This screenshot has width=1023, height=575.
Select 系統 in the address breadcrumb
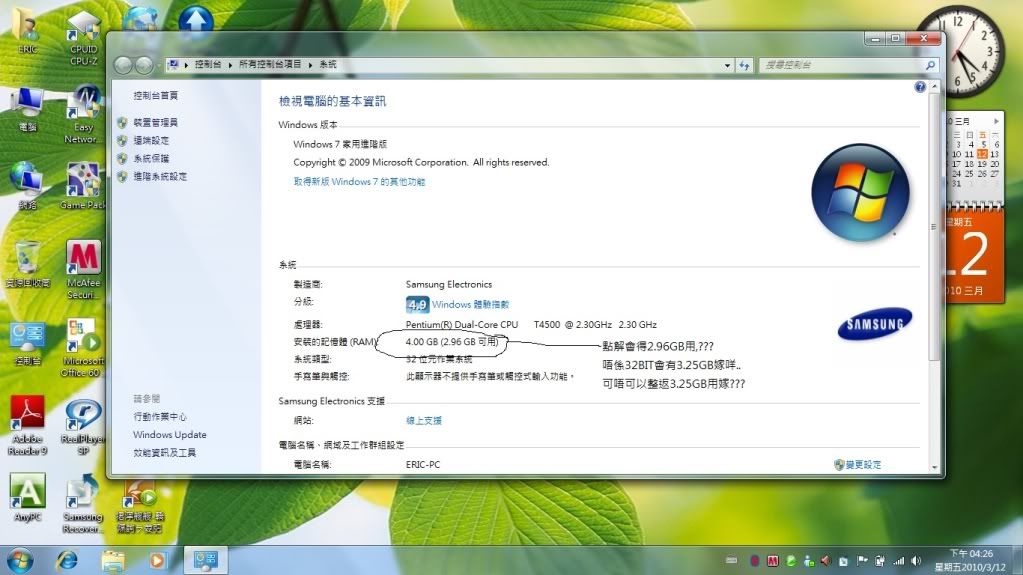coord(328,64)
